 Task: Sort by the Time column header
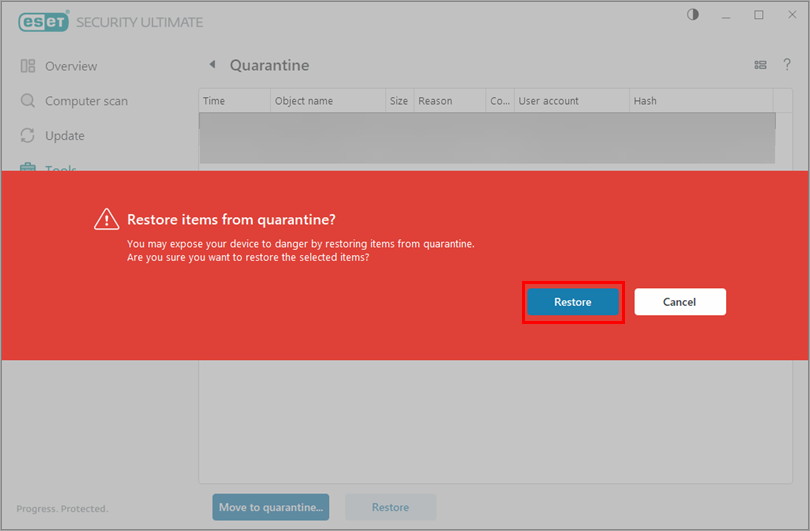234,101
